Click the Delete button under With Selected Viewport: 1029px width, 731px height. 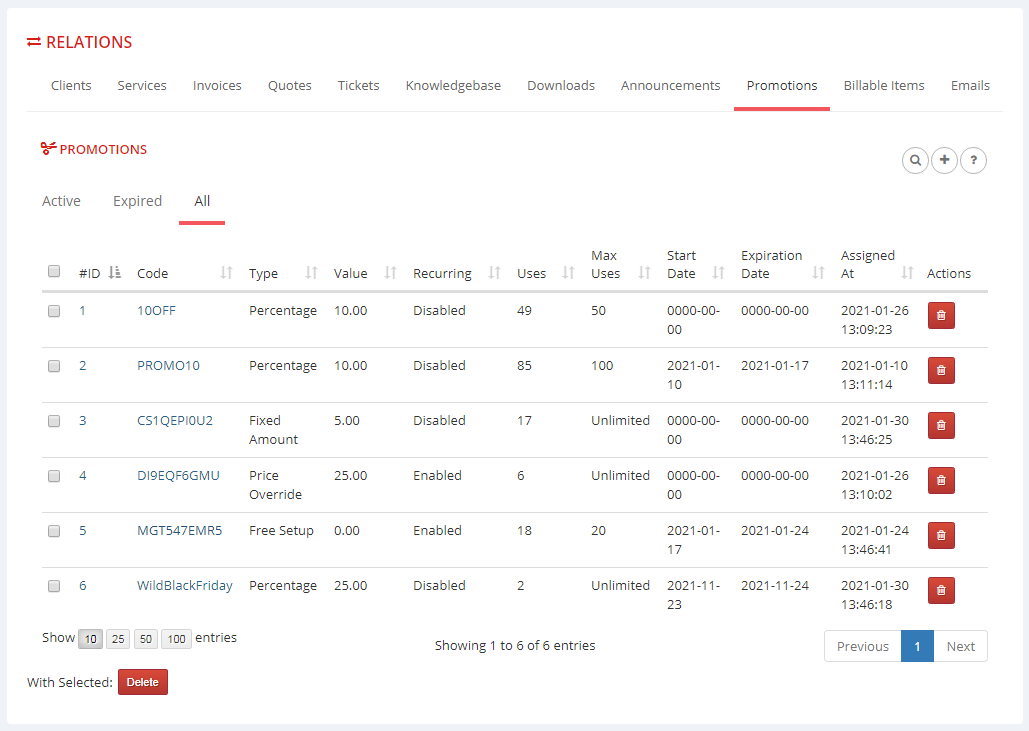pos(142,682)
